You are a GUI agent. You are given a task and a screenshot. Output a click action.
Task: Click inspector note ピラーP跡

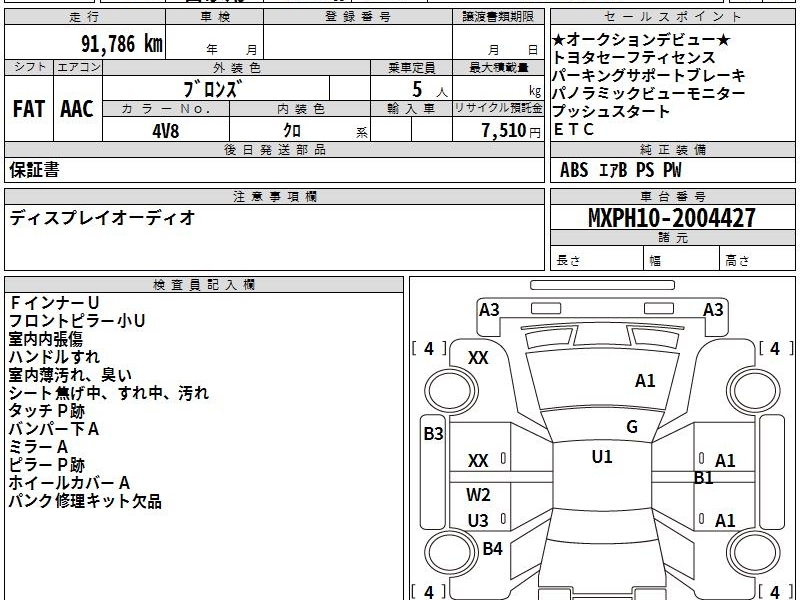(46, 465)
